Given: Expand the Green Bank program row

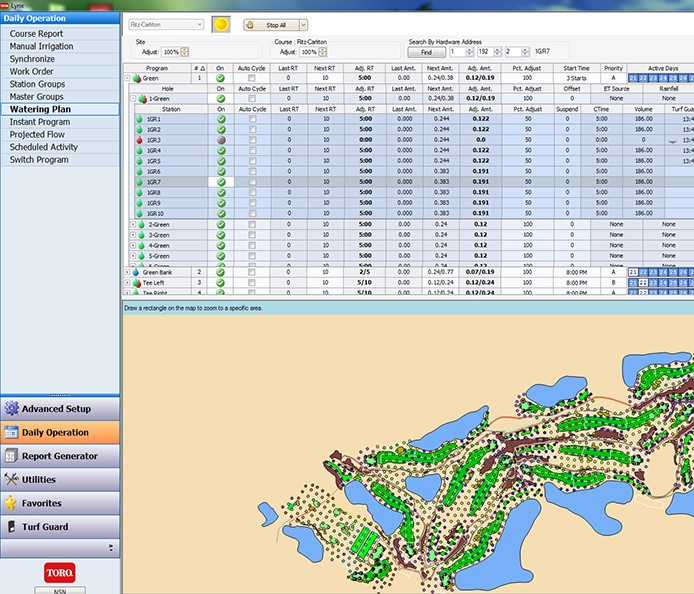Looking at the screenshot, I should (127, 272).
